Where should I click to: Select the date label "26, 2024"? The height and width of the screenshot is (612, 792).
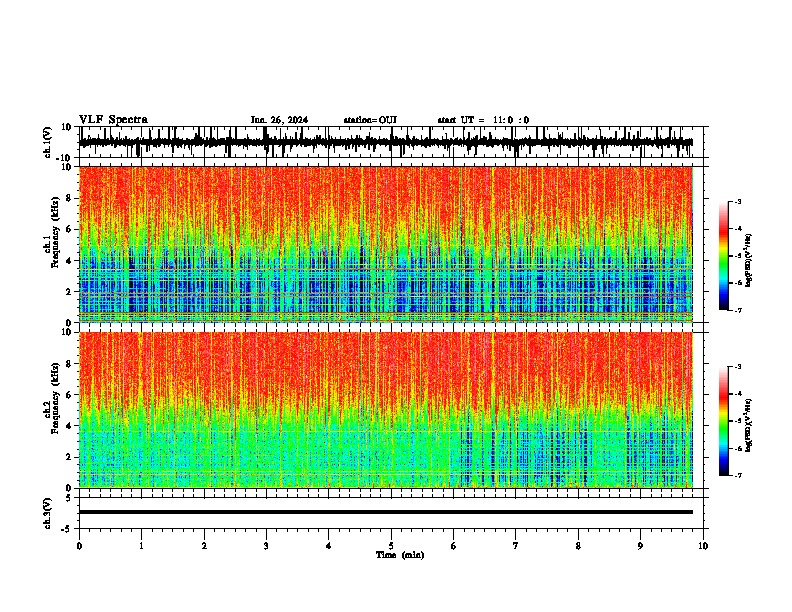288,120
